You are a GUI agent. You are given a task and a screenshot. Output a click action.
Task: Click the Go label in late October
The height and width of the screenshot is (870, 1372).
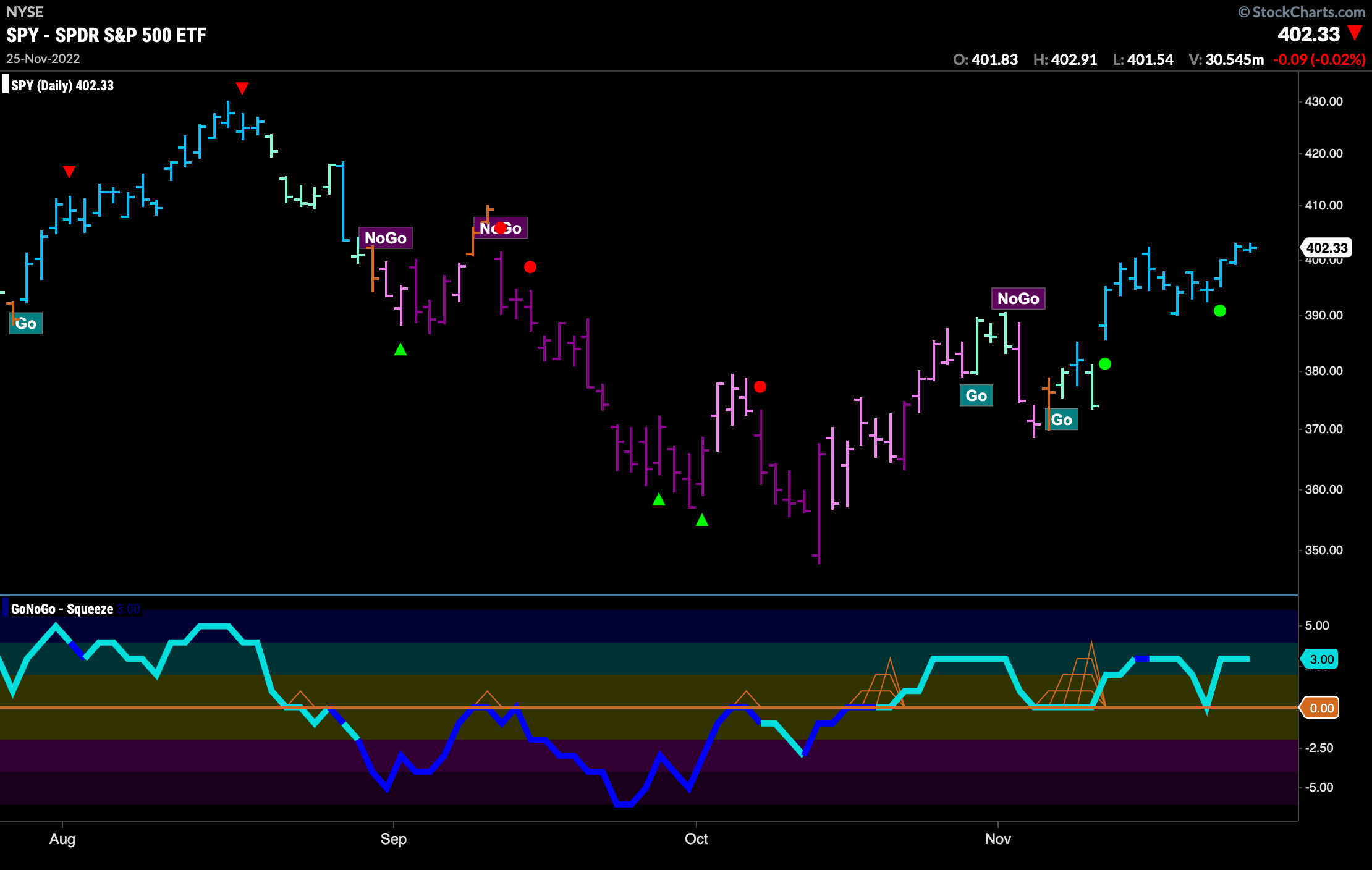(976, 395)
